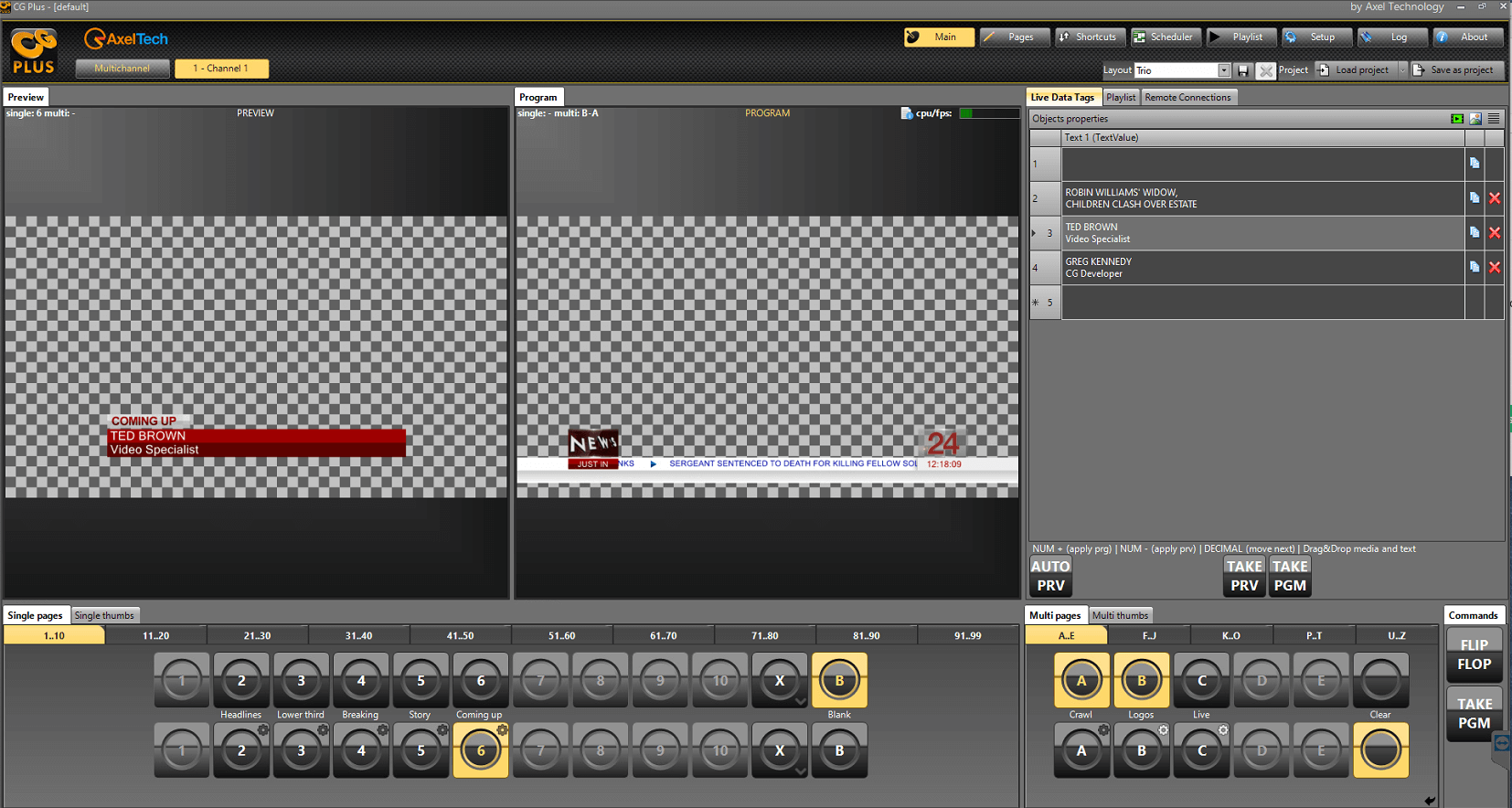Copy the GREG KENNEDY row using copy icon

coord(1475,267)
